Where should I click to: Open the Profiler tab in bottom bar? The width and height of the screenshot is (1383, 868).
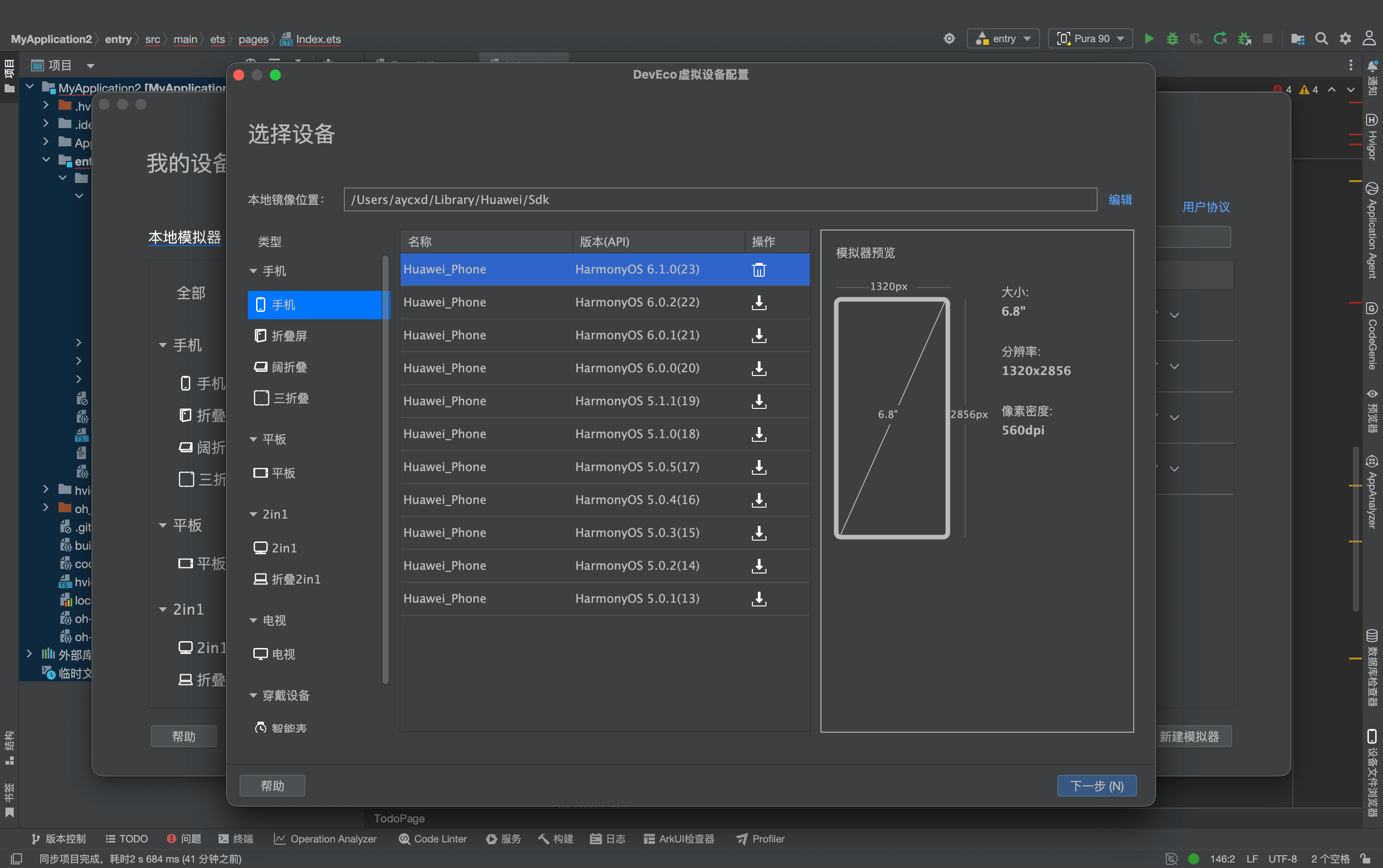760,839
